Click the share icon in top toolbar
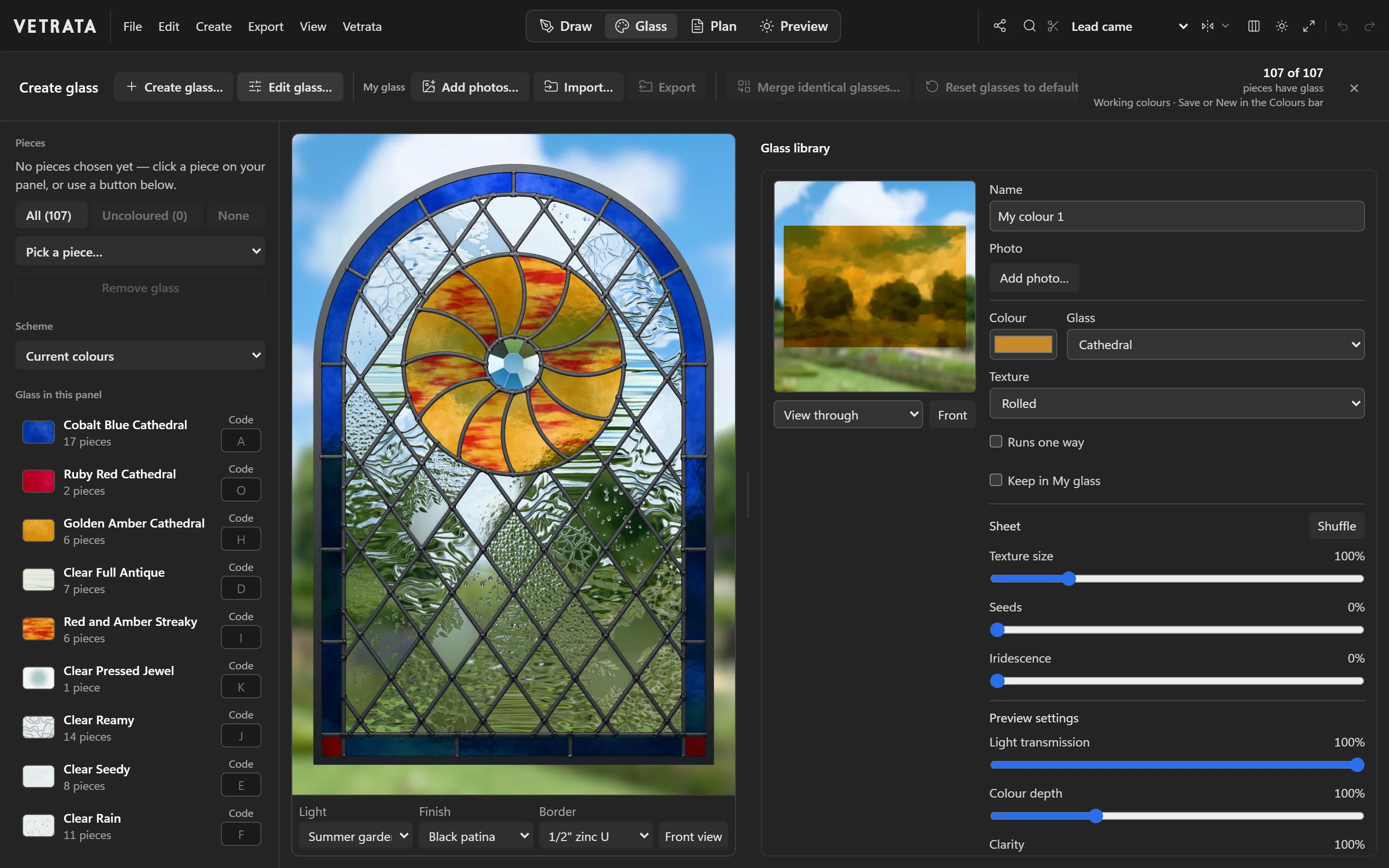The image size is (1389, 868). [999, 26]
